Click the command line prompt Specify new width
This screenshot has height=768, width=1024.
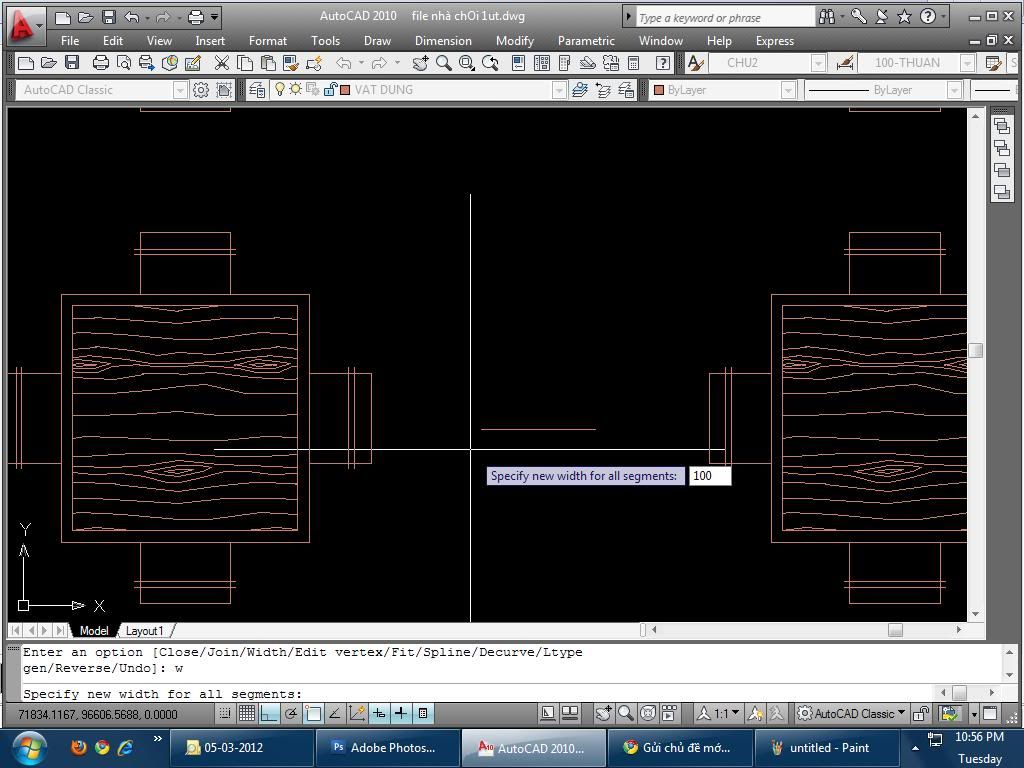pyautogui.click(x=163, y=694)
